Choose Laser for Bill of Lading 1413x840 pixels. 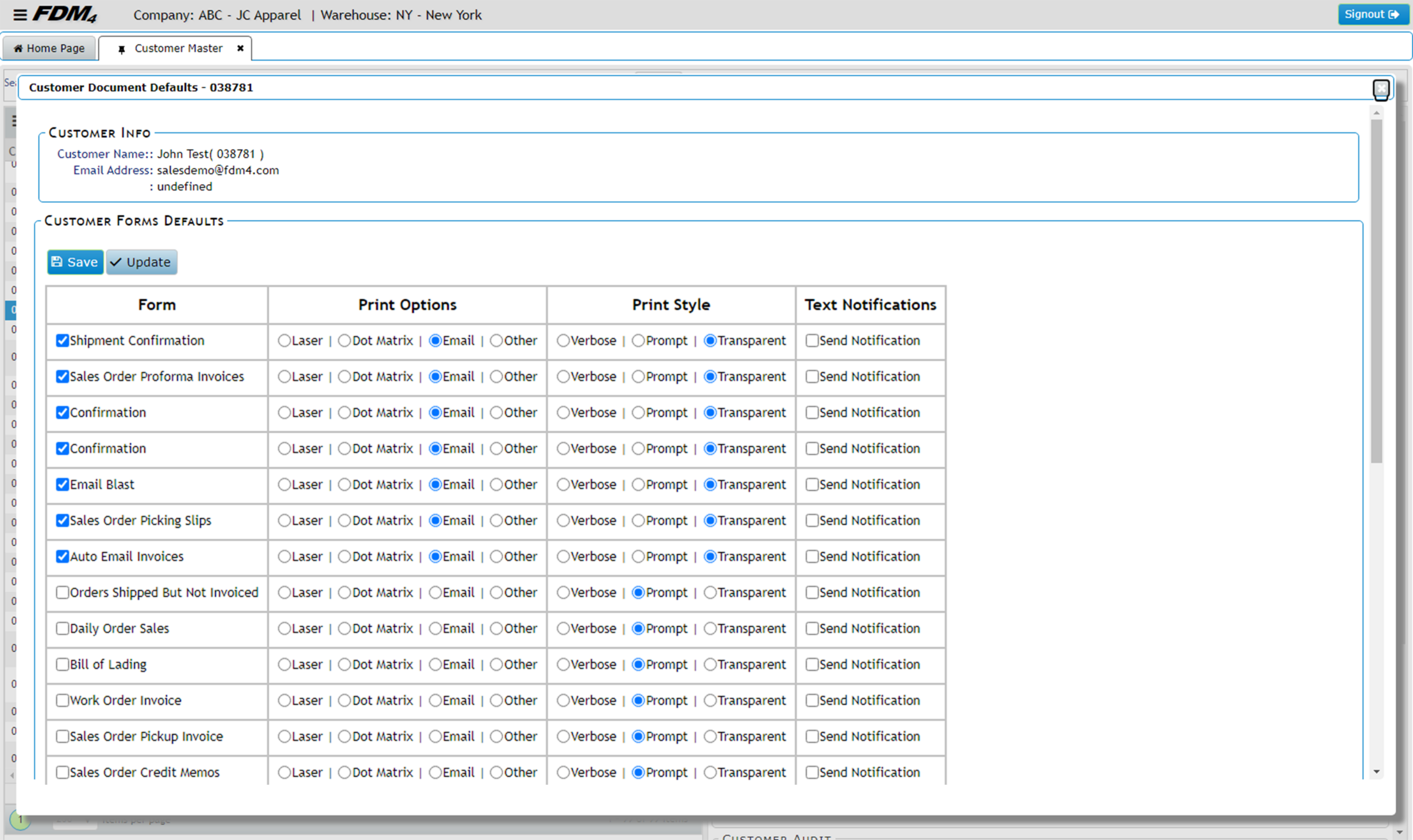(x=284, y=664)
